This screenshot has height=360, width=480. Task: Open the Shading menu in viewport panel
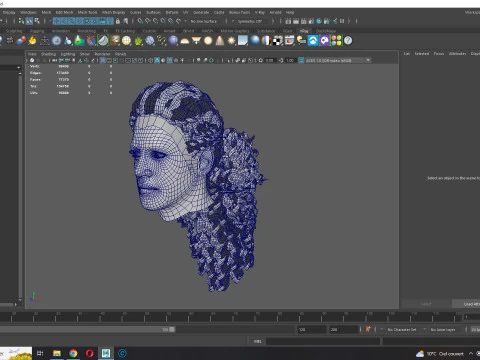48,54
